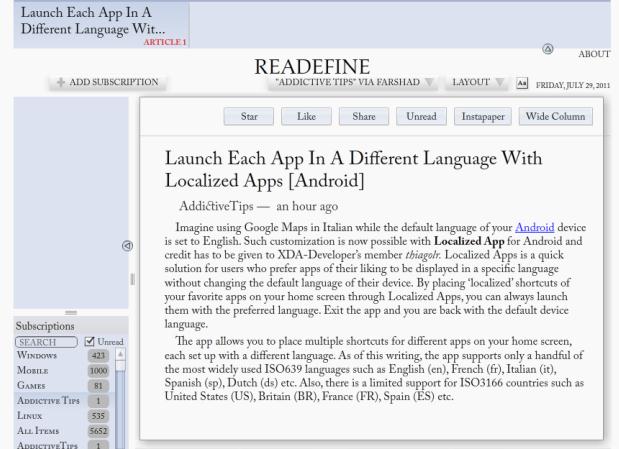The height and width of the screenshot is (449, 619).
Task: Click the 423 unread count badge
Action: click(98, 355)
